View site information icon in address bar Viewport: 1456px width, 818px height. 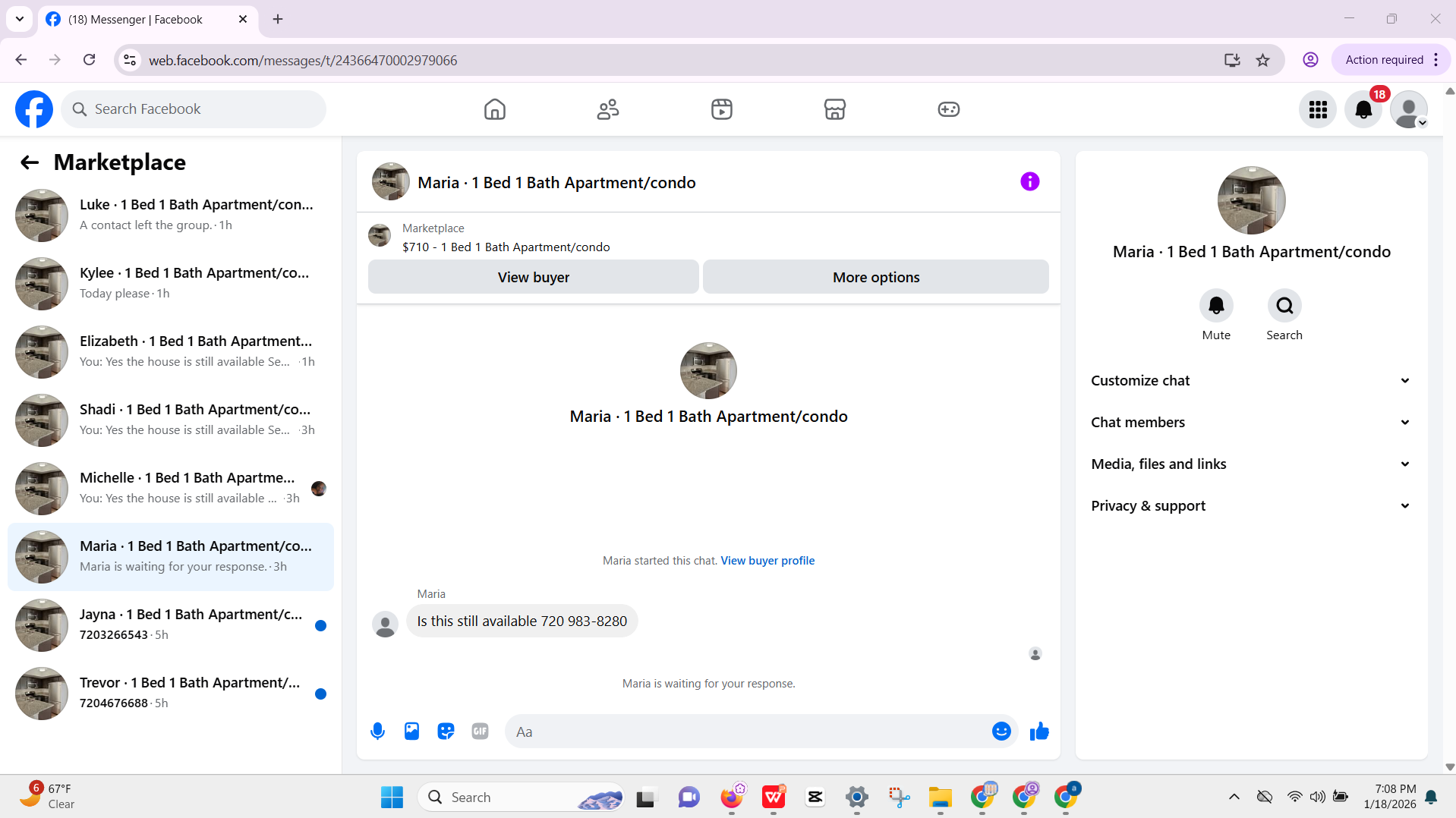(x=130, y=60)
